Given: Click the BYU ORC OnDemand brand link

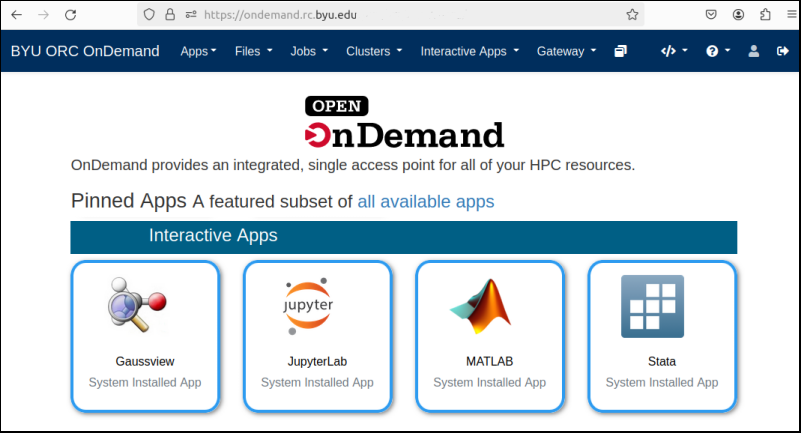Looking at the screenshot, I should click(85, 51).
